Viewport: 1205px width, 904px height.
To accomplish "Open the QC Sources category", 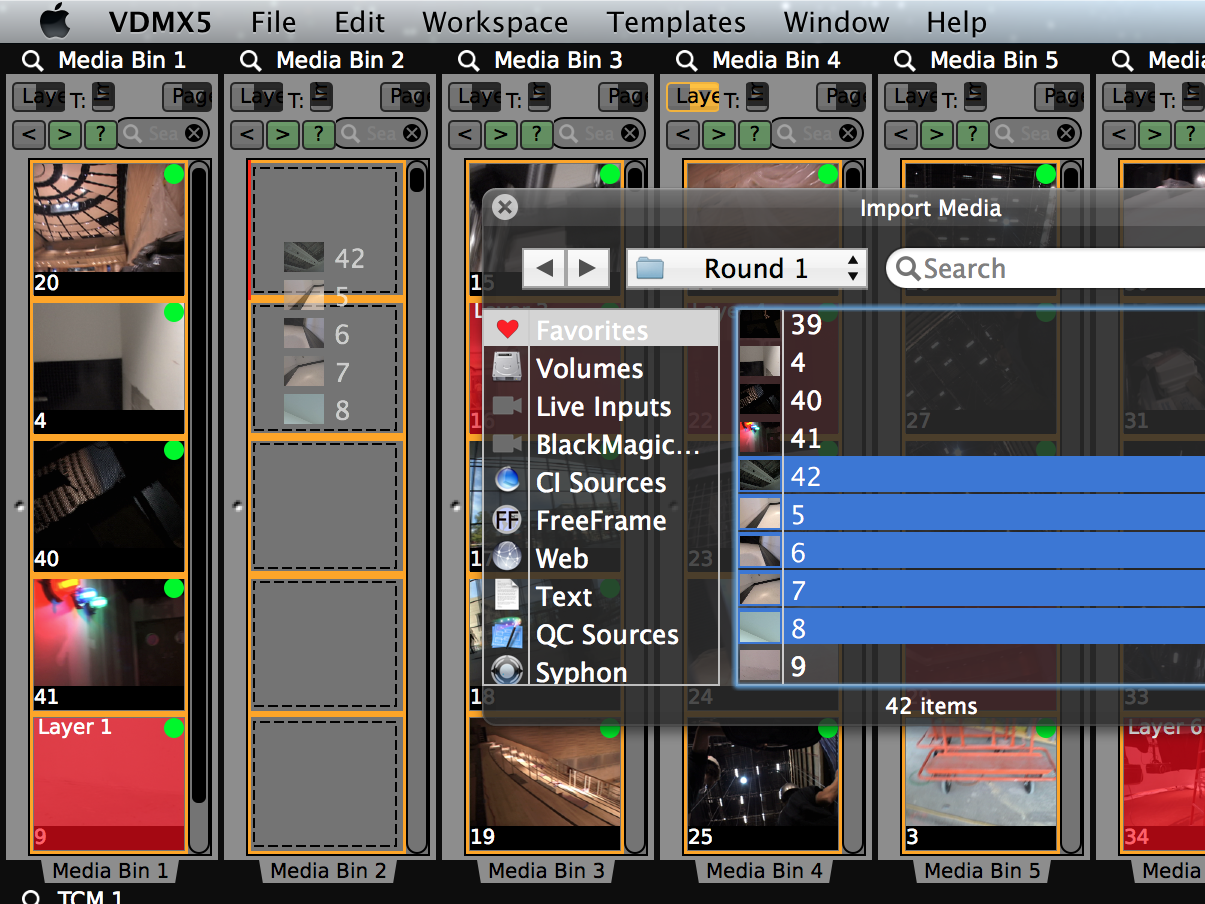I will tap(606, 634).
